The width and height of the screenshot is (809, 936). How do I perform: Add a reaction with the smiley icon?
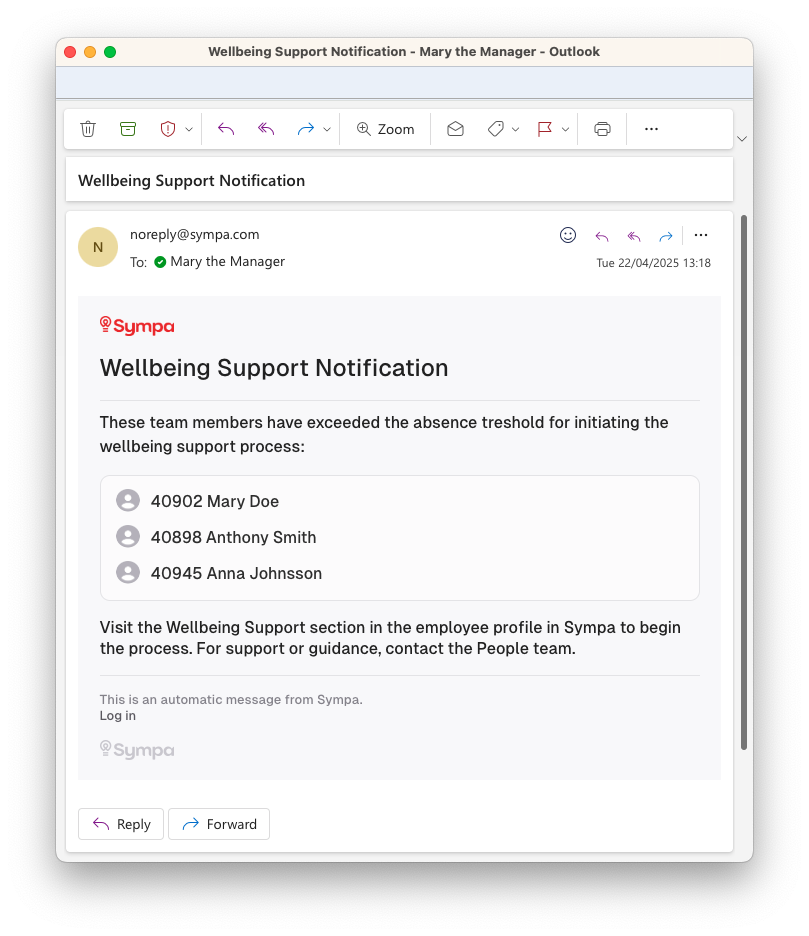pyautogui.click(x=568, y=235)
